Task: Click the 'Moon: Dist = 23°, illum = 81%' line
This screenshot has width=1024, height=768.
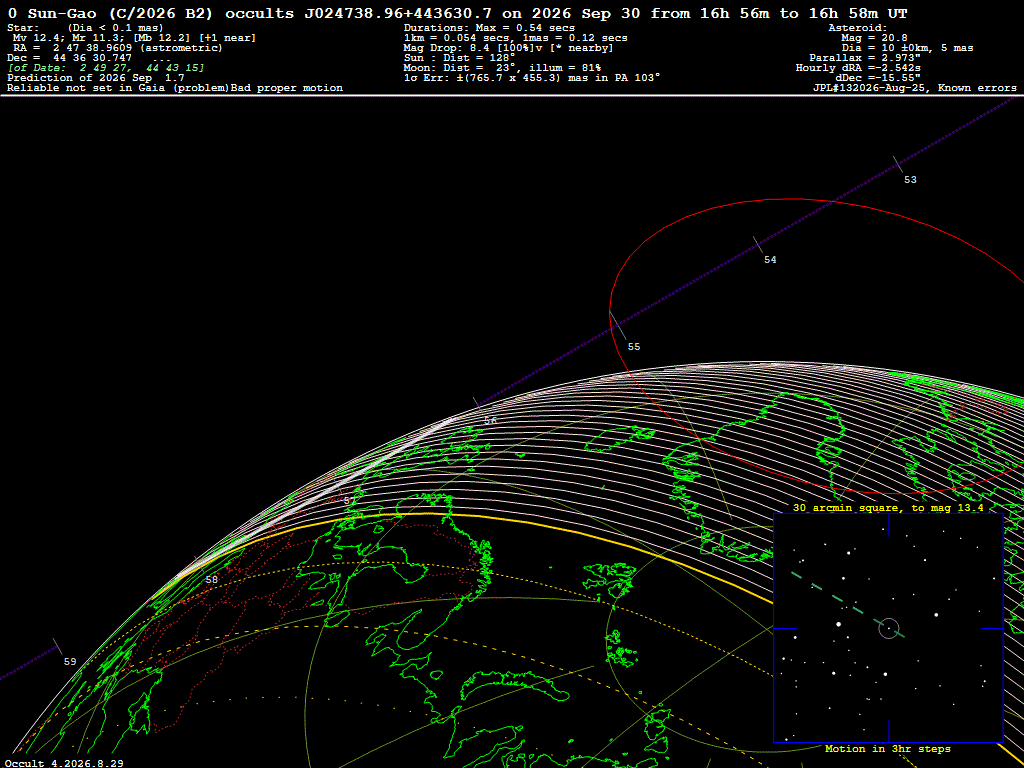Action: 502,68
